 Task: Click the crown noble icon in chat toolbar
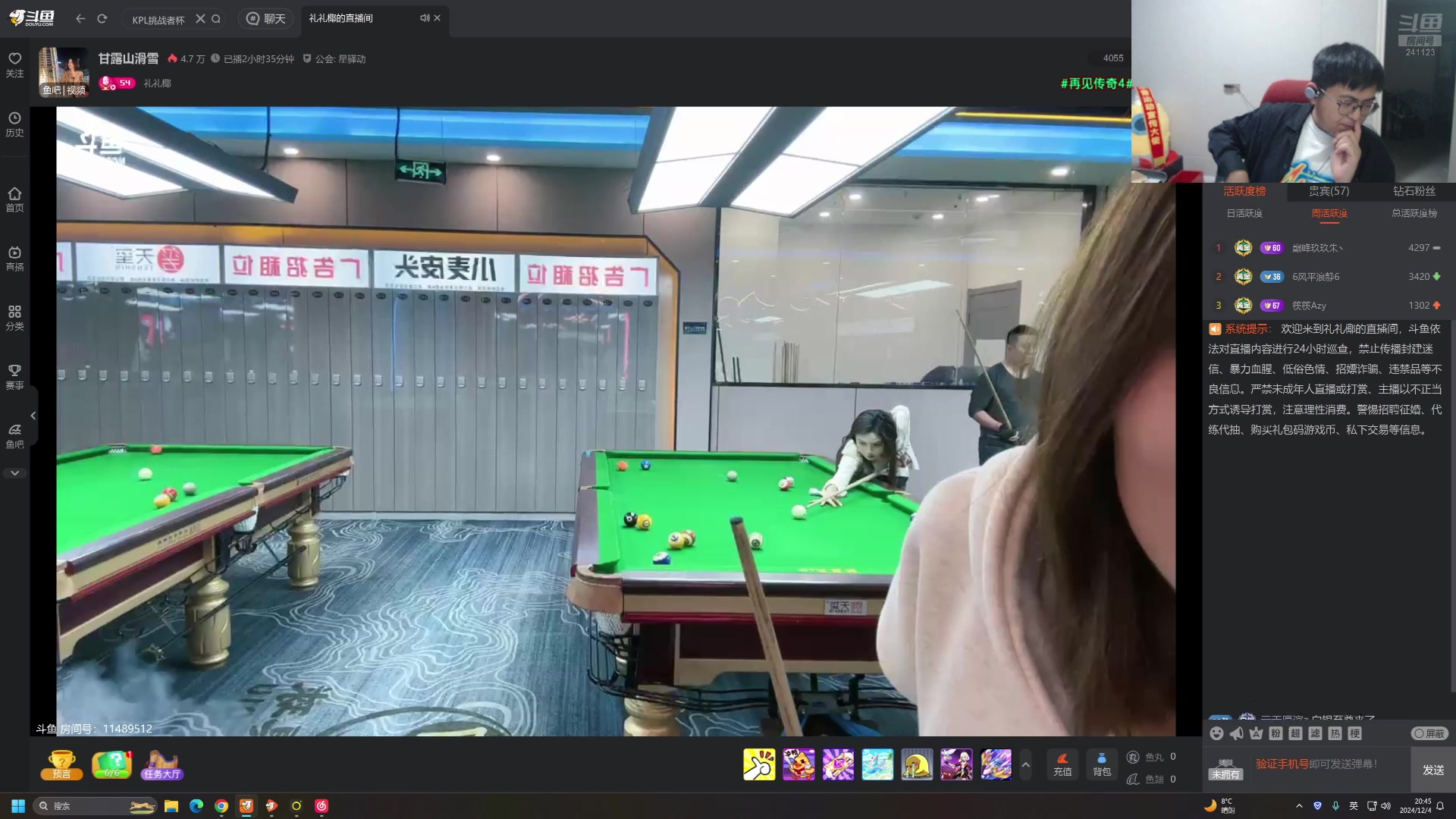[x=1256, y=733]
